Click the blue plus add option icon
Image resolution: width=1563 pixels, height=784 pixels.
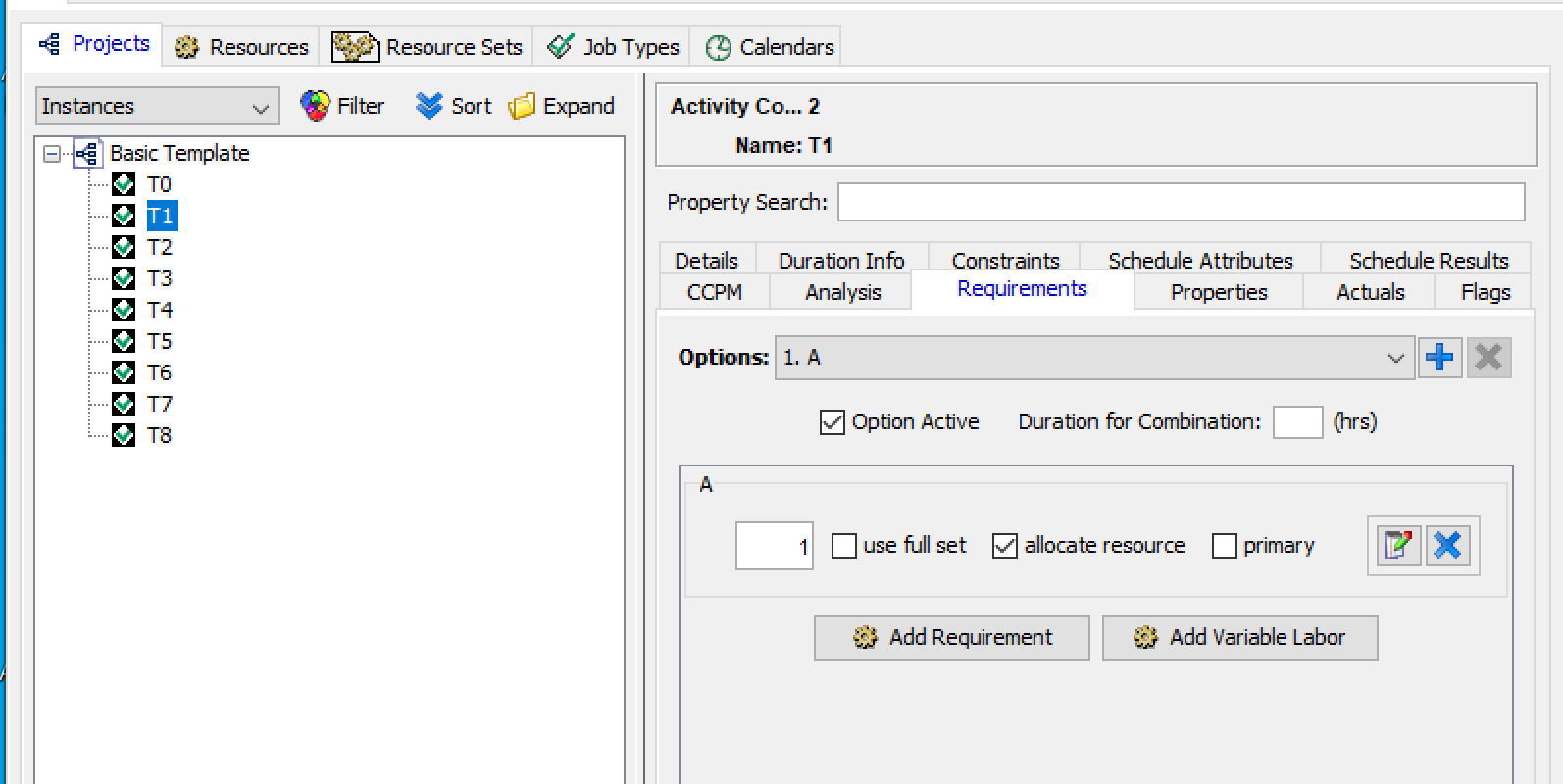[1439, 358]
